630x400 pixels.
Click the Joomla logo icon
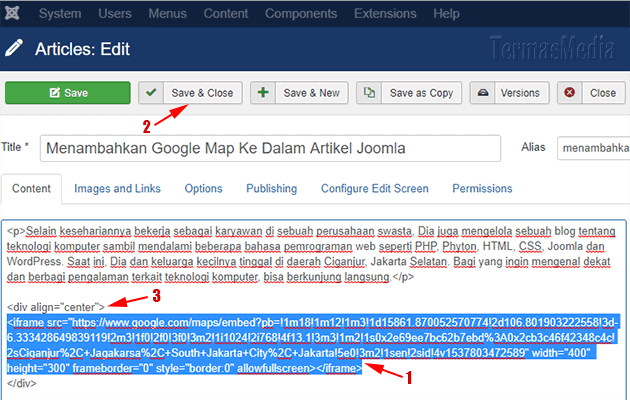click(12, 13)
